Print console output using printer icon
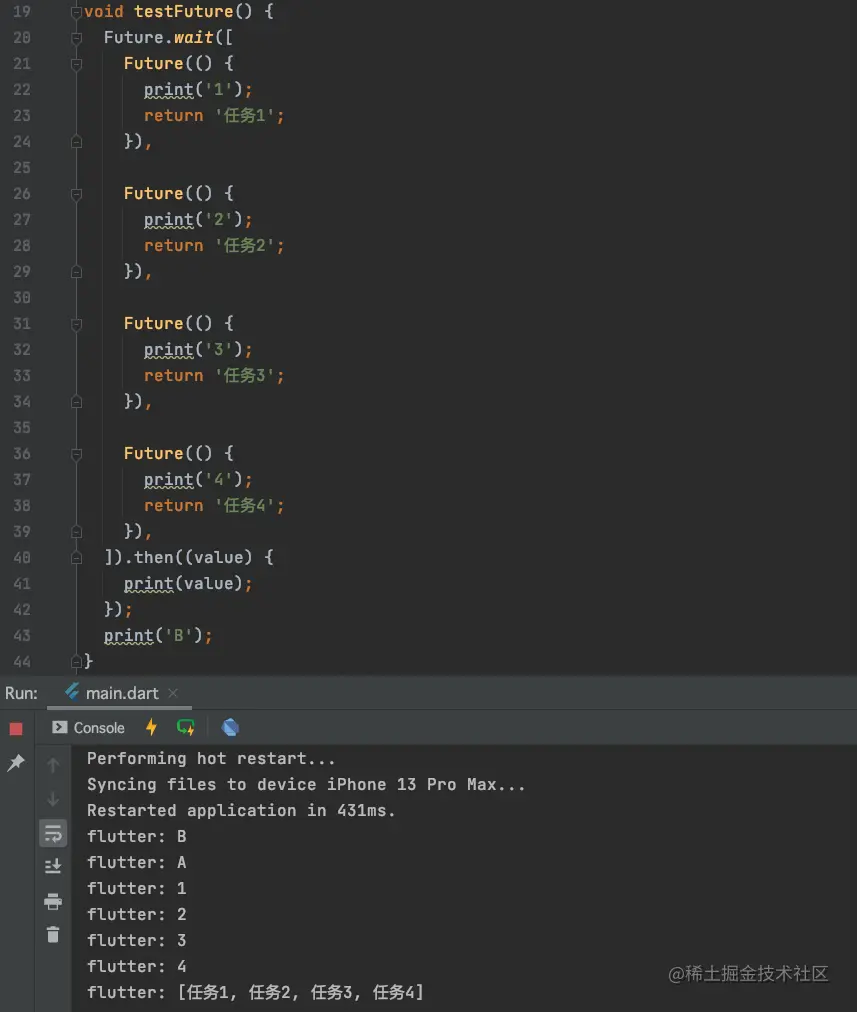The height and width of the screenshot is (1012, 857). click(53, 901)
